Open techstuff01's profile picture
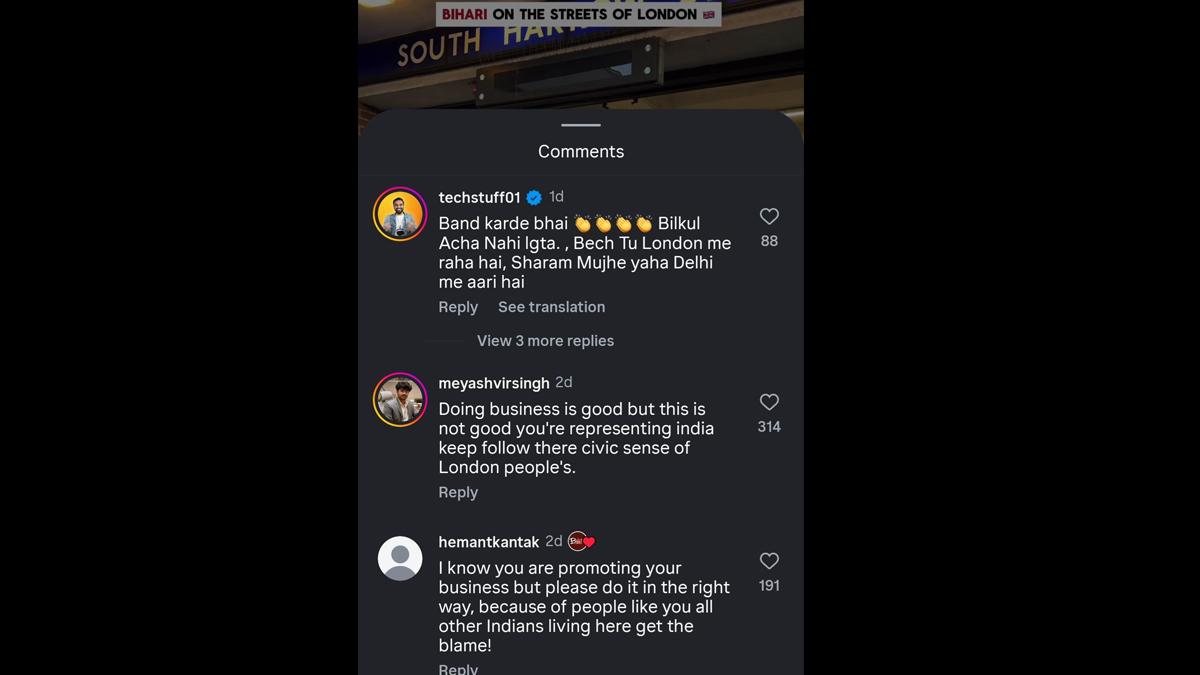Screen dimensions: 1200x675 (400, 214)
